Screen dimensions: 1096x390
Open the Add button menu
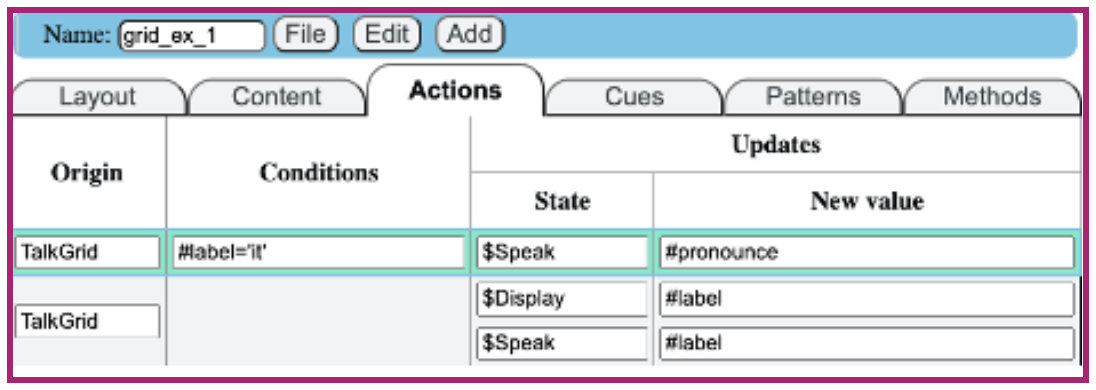click(x=470, y=34)
